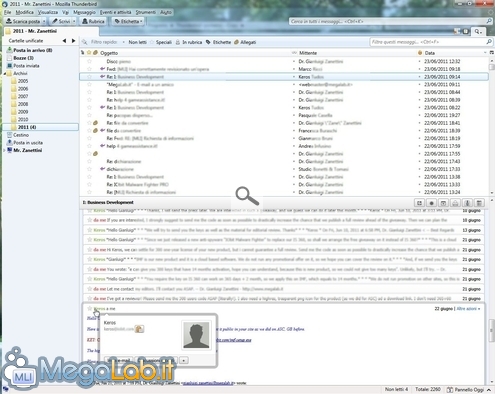The height and width of the screenshot is (394, 495).
Task: Click the attachment column header icon
Action: [x=95, y=53]
